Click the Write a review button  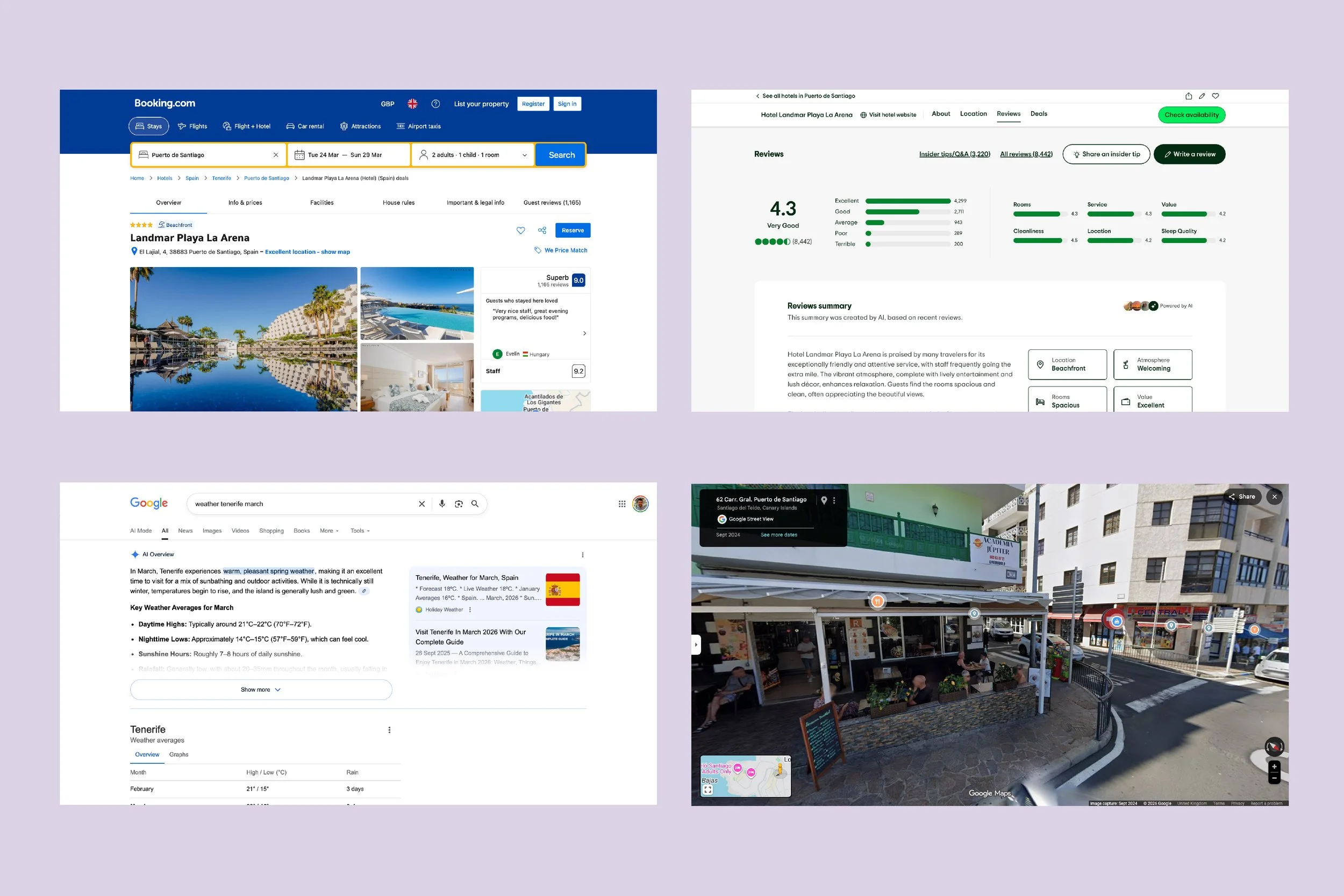pyautogui.click(x=1190, y=154)
